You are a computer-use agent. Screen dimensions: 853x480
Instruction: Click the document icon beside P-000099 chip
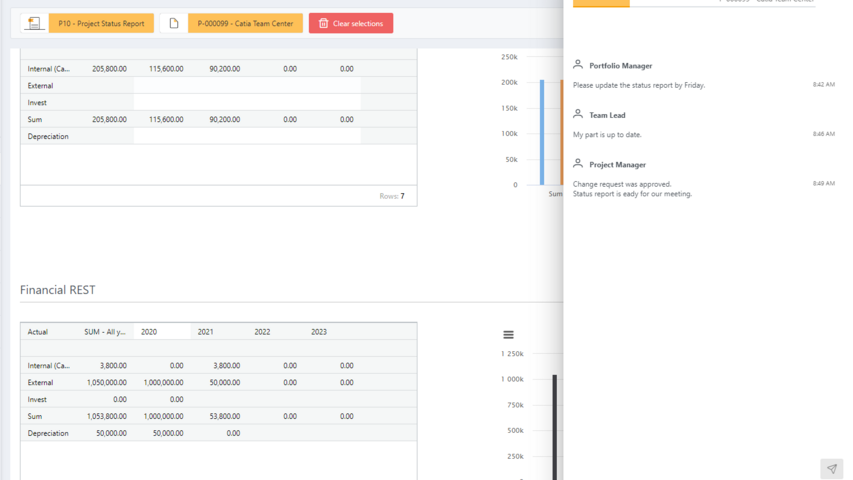(173, 23)
